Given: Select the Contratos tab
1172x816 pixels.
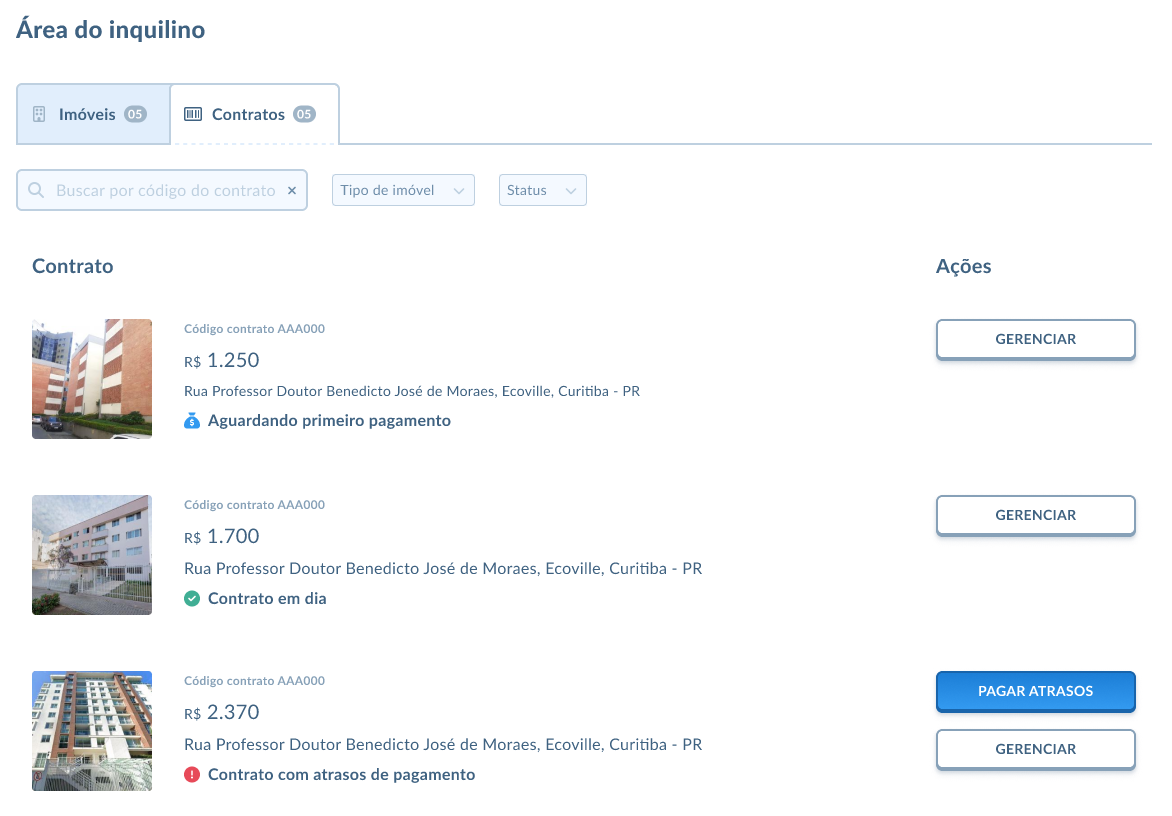Looking at the screenshot, I should pos(248,114).
